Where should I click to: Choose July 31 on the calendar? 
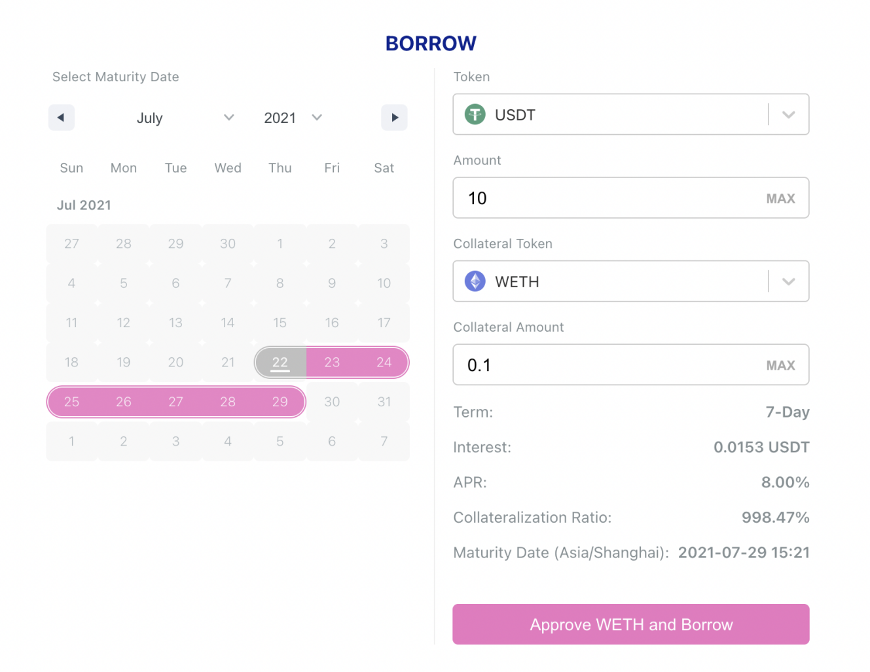384,402
